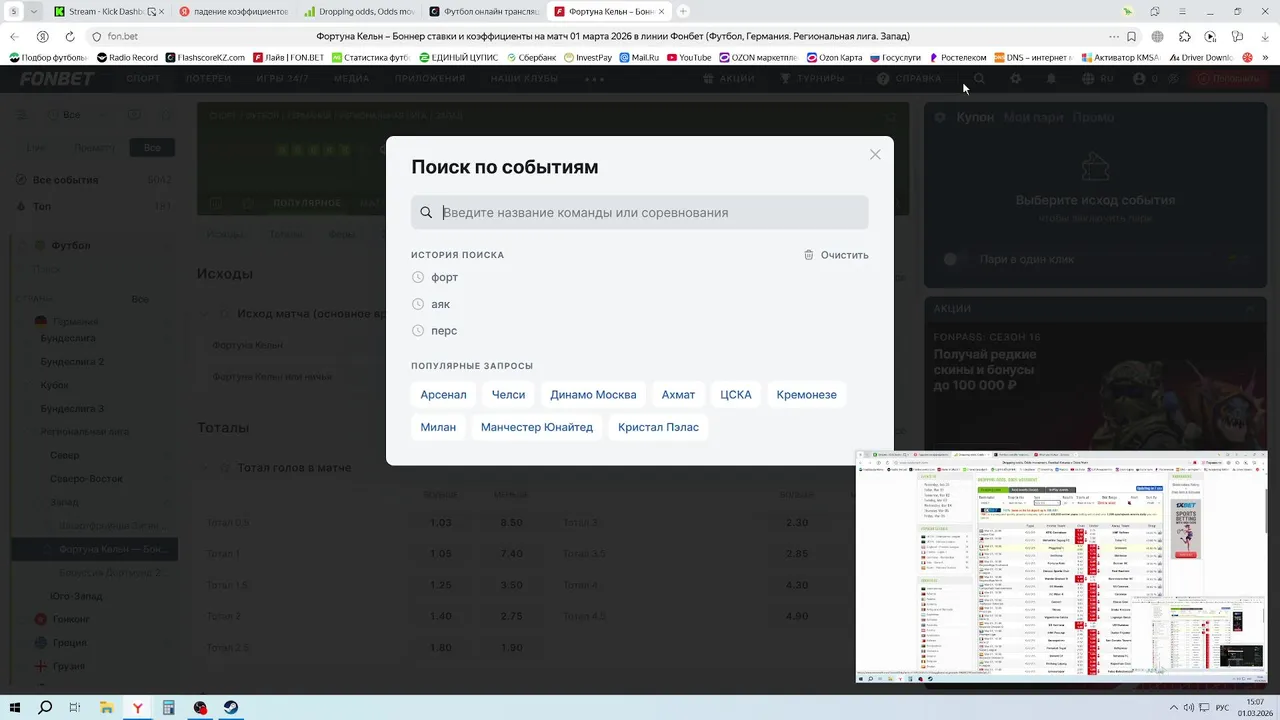Open the Спорт menu
Image resolution: width=1280 pixels, height=720 pixels.
pyautogui.click(x=143, y=78)
